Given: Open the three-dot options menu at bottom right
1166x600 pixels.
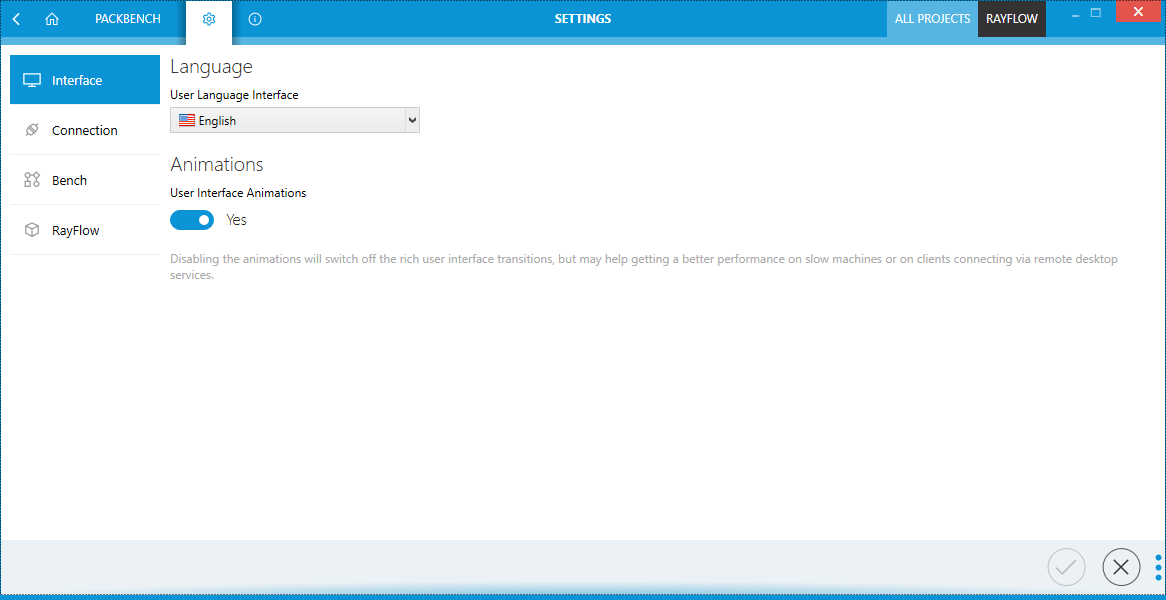Looking at the screenshot, I should pos(1158,566).
